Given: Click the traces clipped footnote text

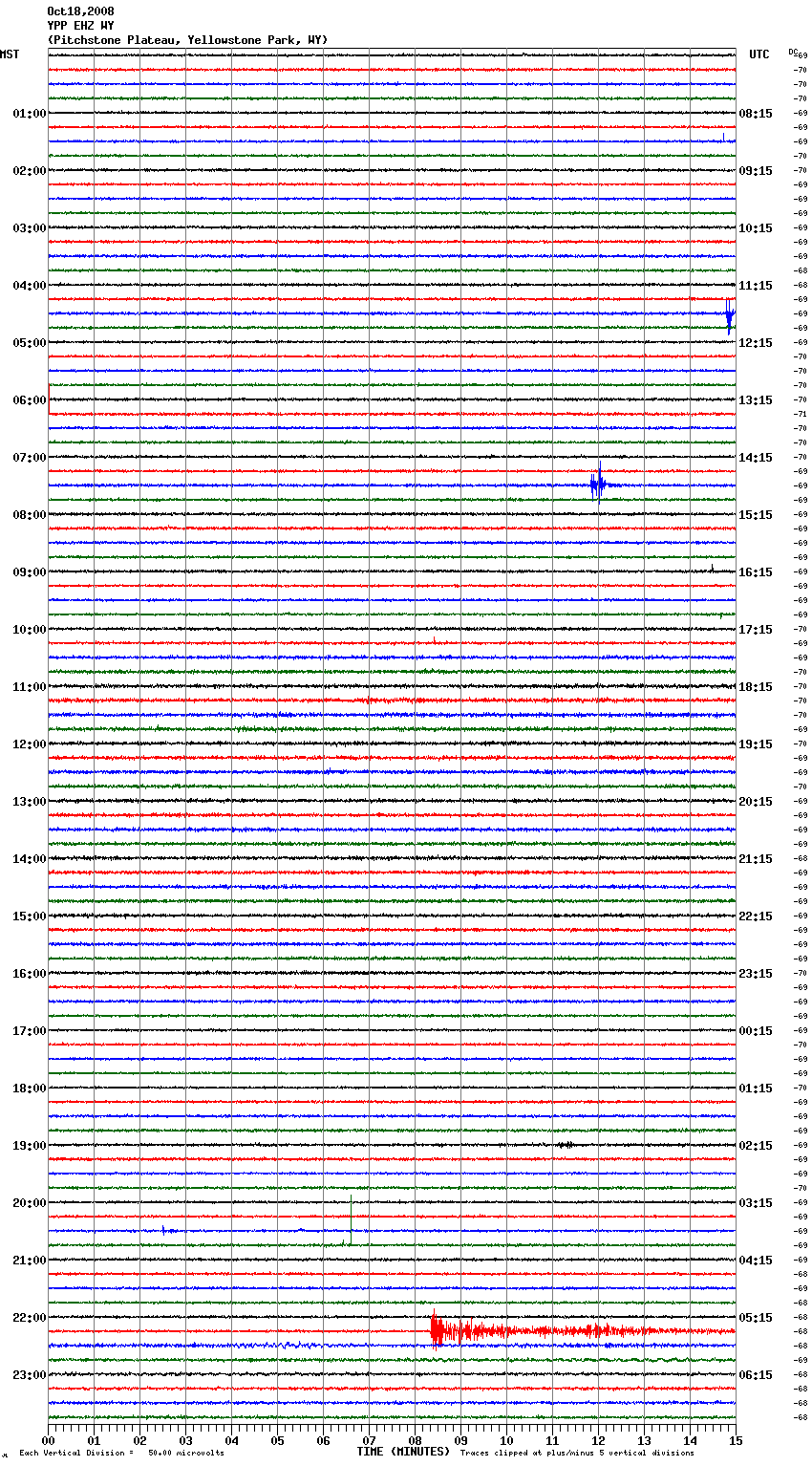Looking at the screenshot, I should [577, 1453].
